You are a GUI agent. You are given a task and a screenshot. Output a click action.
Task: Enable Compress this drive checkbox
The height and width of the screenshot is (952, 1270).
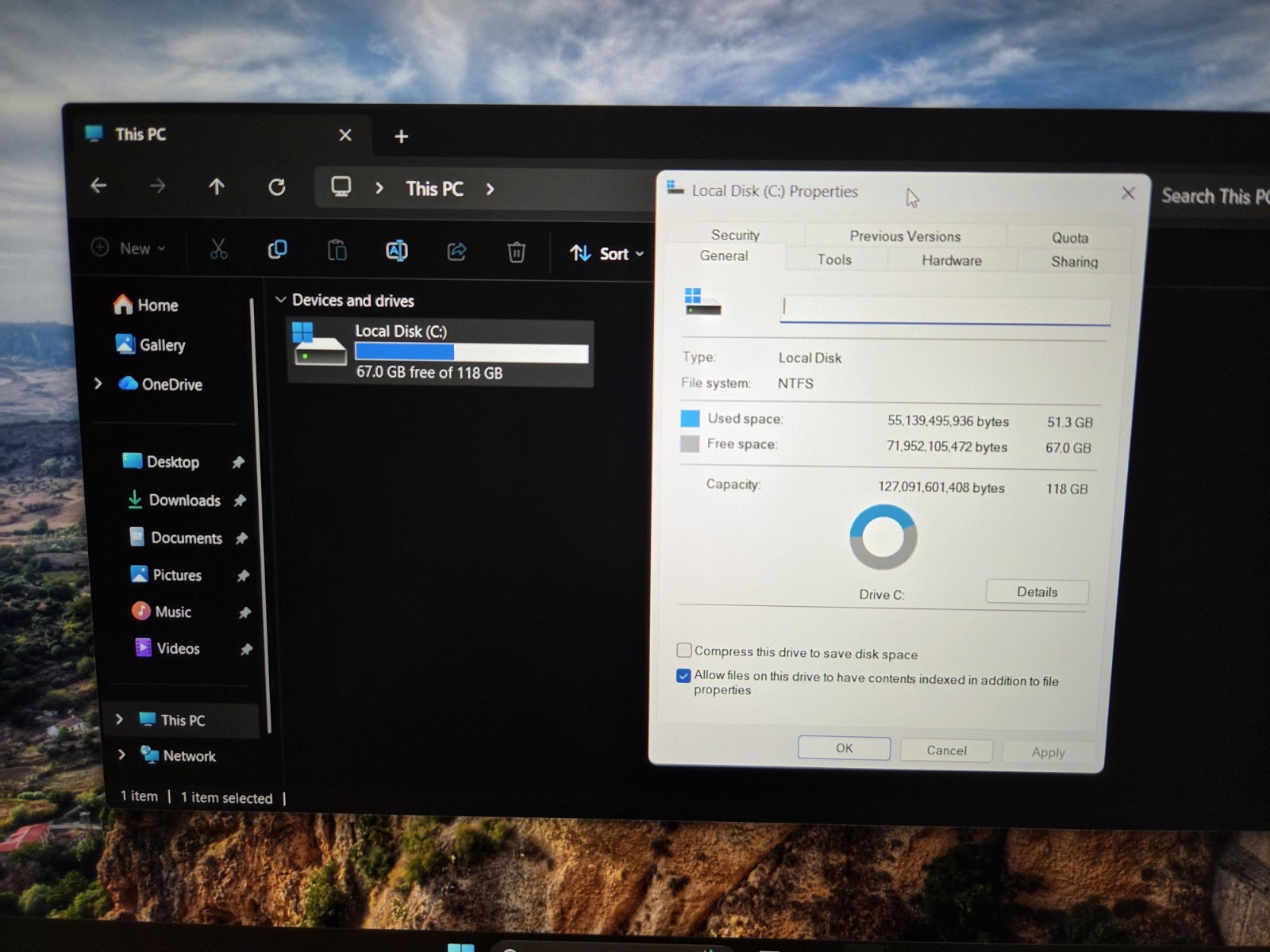coord(683,651)
